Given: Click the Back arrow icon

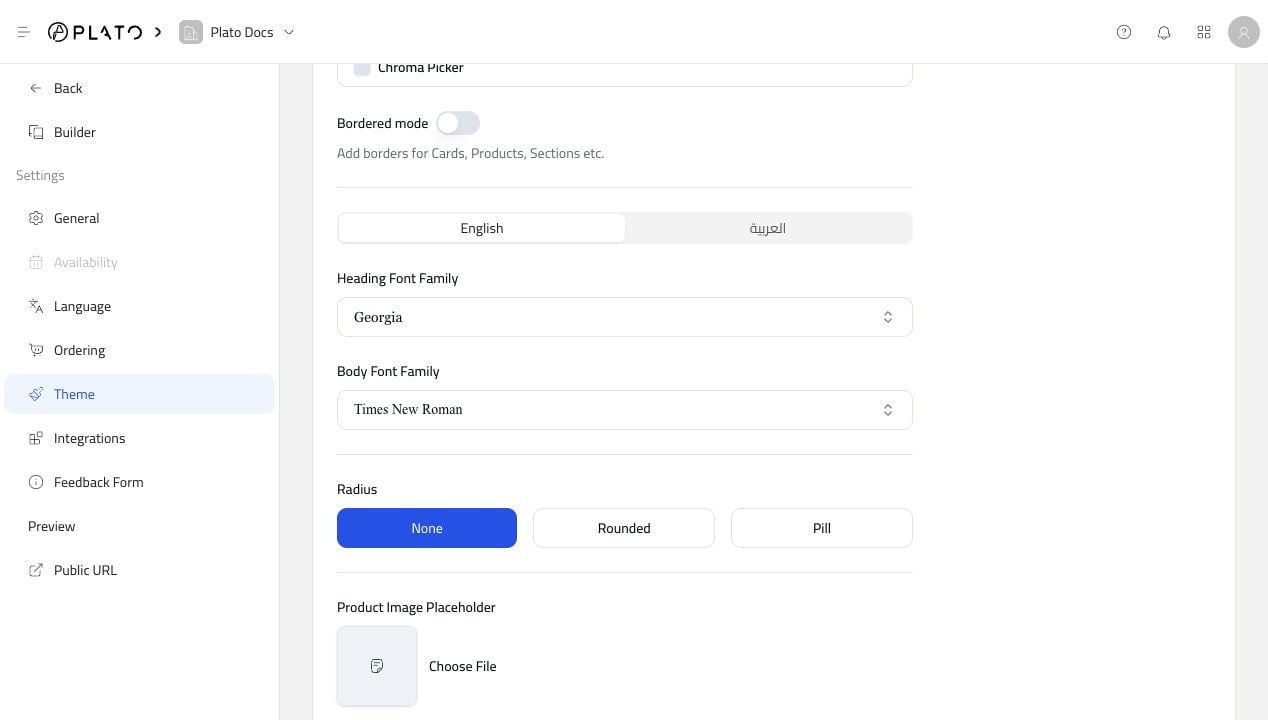Looking at the screenshot, I should pos(36,88).
